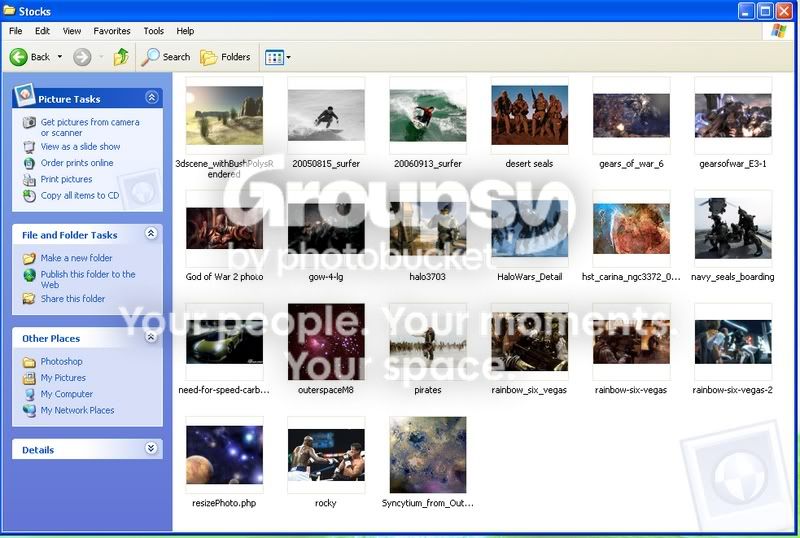This screenshot has width=800, height=538.
Task: Select the outerspaceM8 thumbnail
Action: click(x=326, y=342)
